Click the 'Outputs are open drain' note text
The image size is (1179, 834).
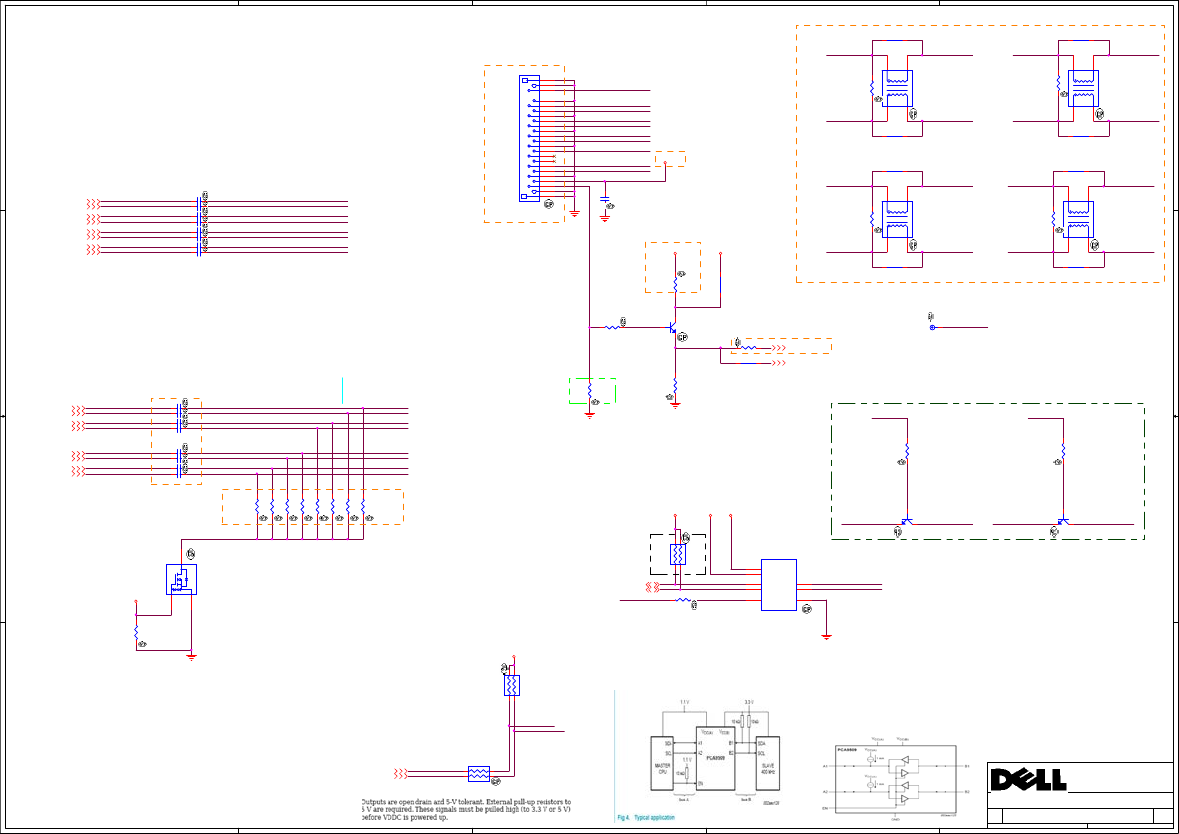[x=466, y=810]
